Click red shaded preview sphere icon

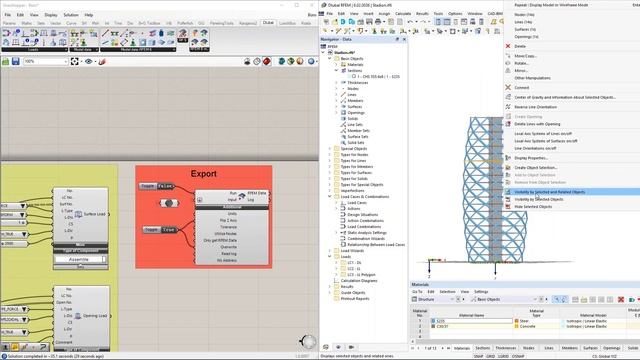coord(267,61)
